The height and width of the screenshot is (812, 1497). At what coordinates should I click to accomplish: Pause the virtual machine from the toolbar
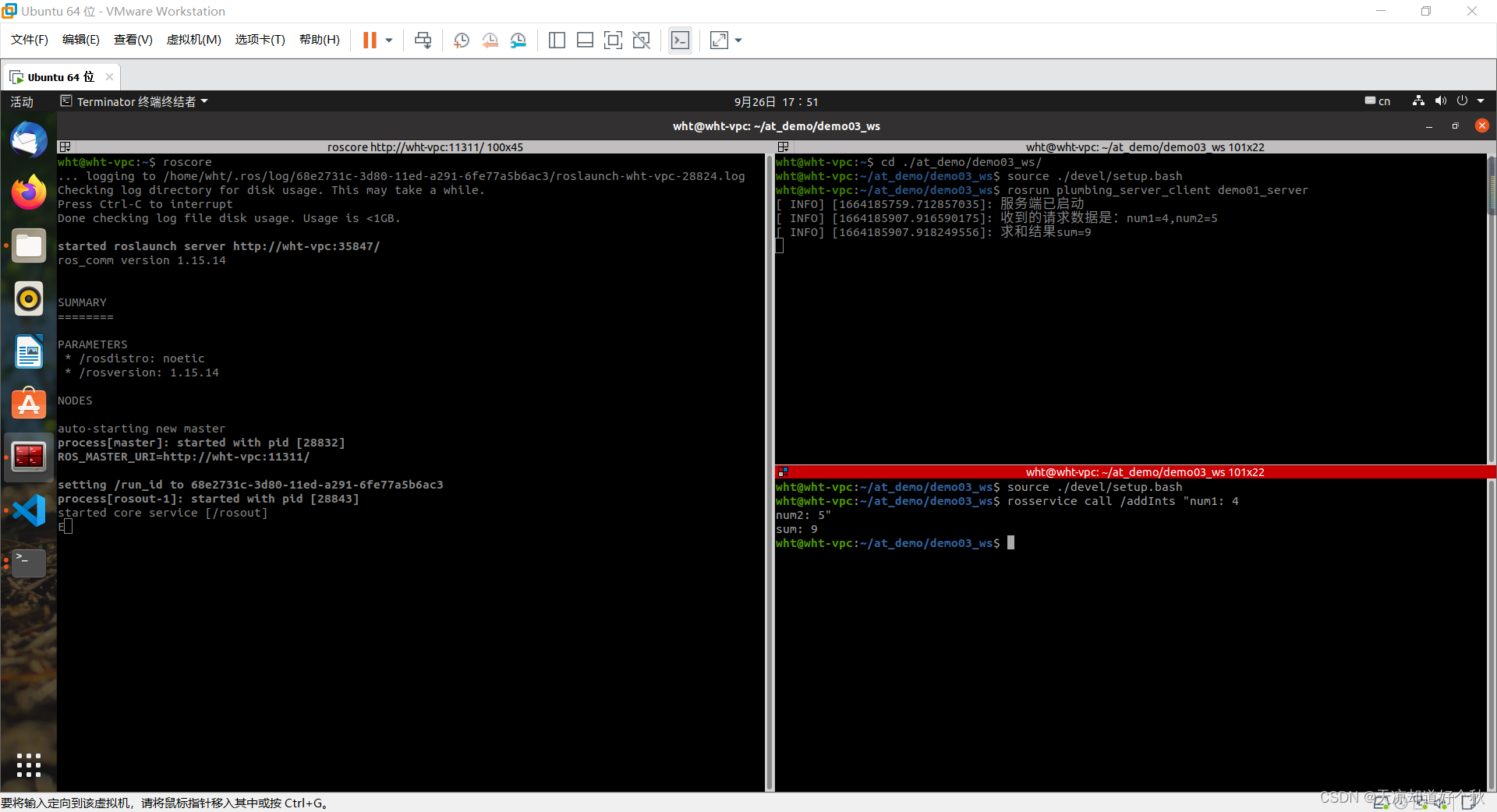click(370, 41)
